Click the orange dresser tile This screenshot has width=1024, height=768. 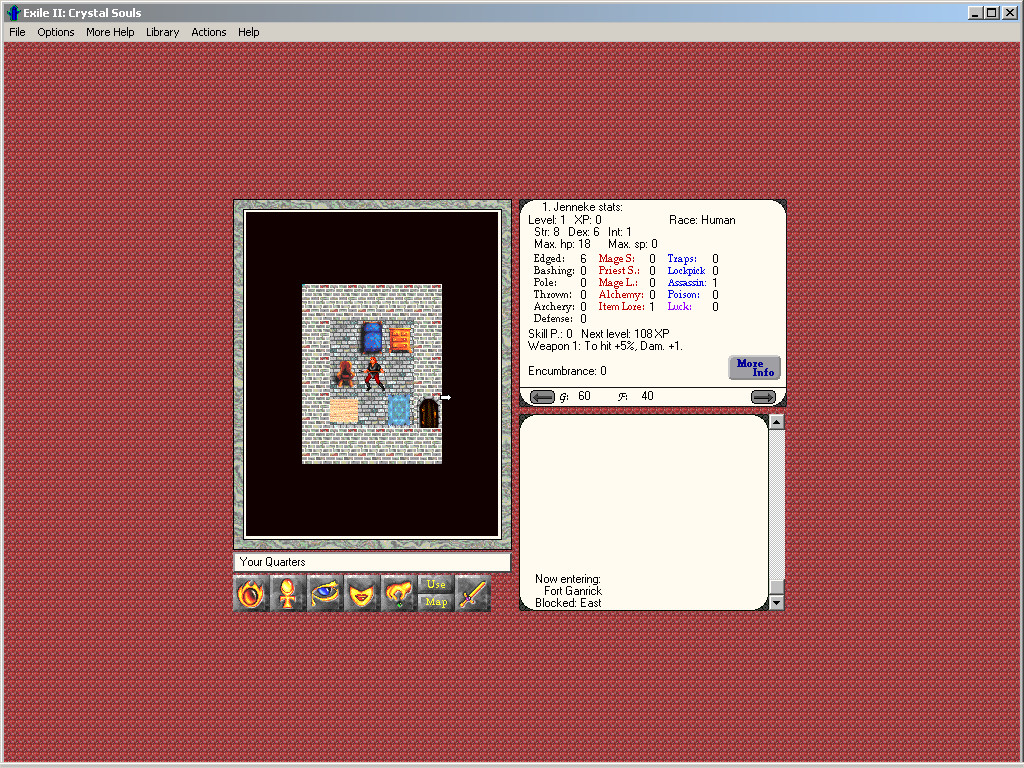pos(400,340)
